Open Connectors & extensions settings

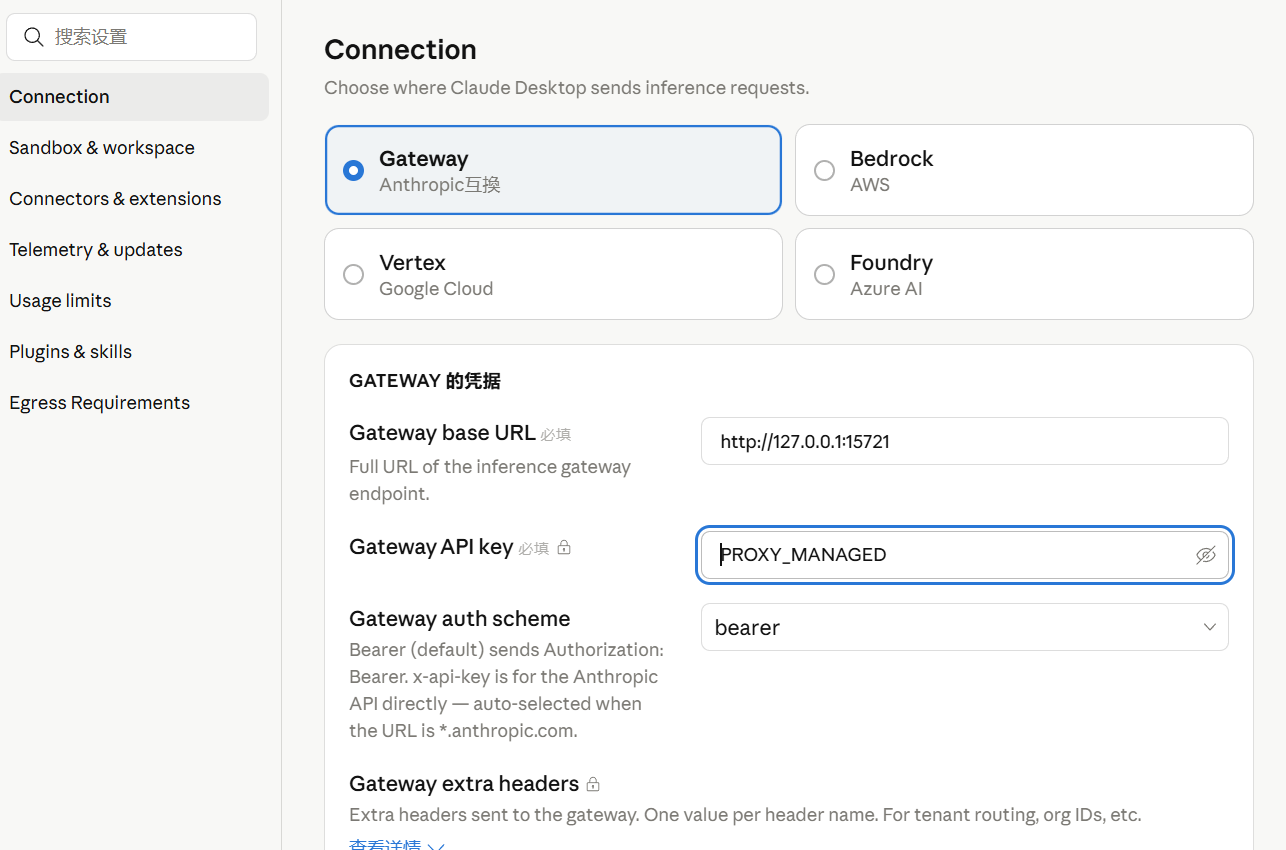pos(135,199)
